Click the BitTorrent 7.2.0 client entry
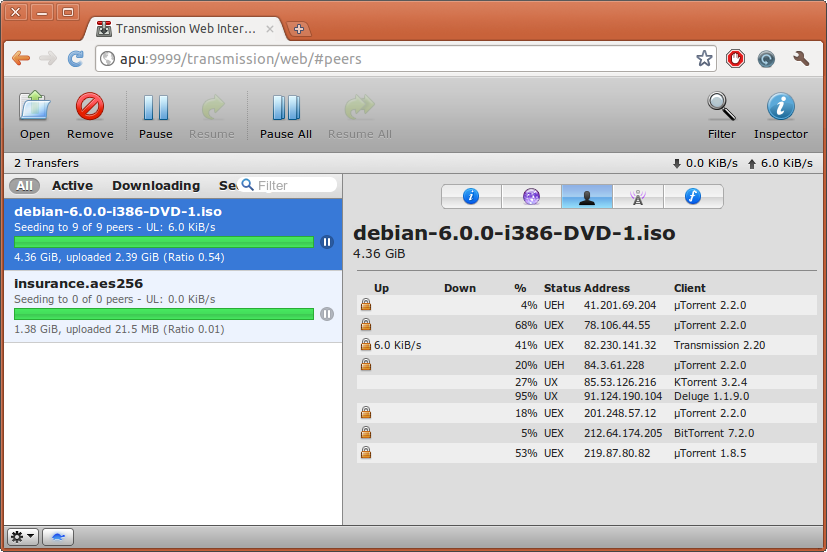The width and height of the screenshot is (827, 552). 714,433
